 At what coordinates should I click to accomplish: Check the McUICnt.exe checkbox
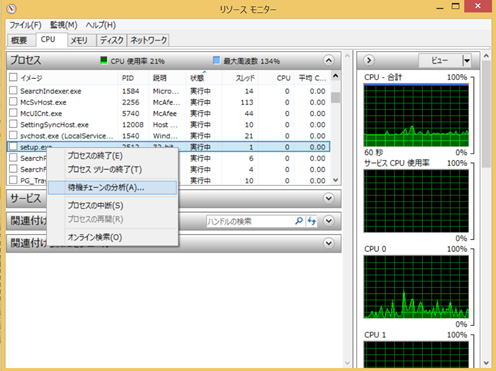tap(13, 113)
